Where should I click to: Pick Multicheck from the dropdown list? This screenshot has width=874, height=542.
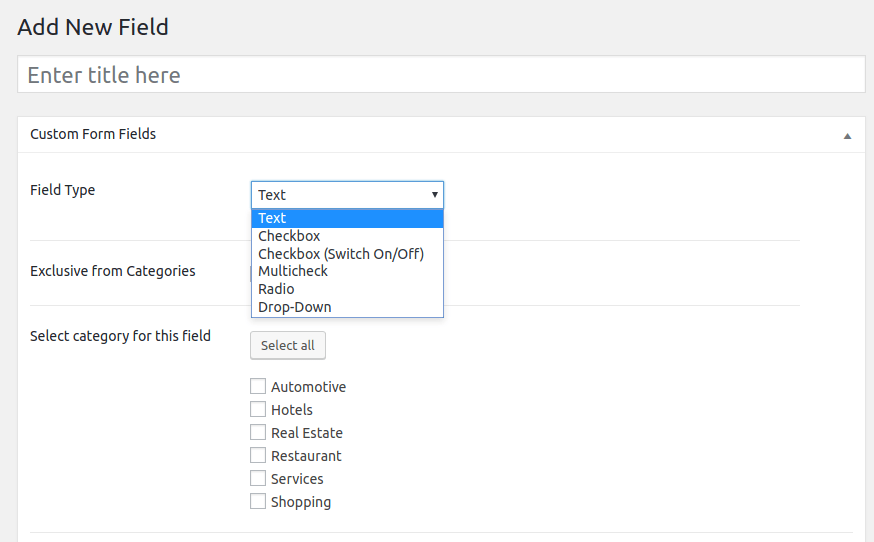pos(293,271)
